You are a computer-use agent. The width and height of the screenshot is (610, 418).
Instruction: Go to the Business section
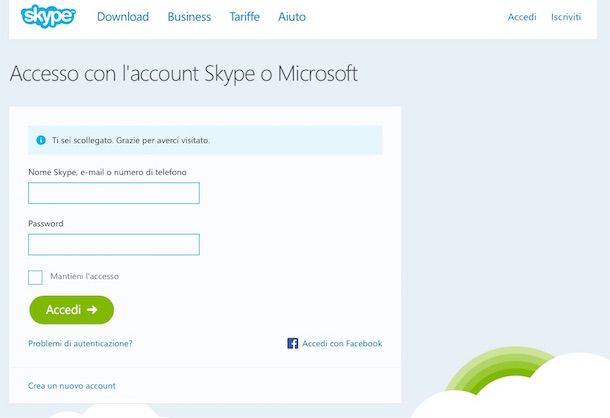click(x=189, y=17)
